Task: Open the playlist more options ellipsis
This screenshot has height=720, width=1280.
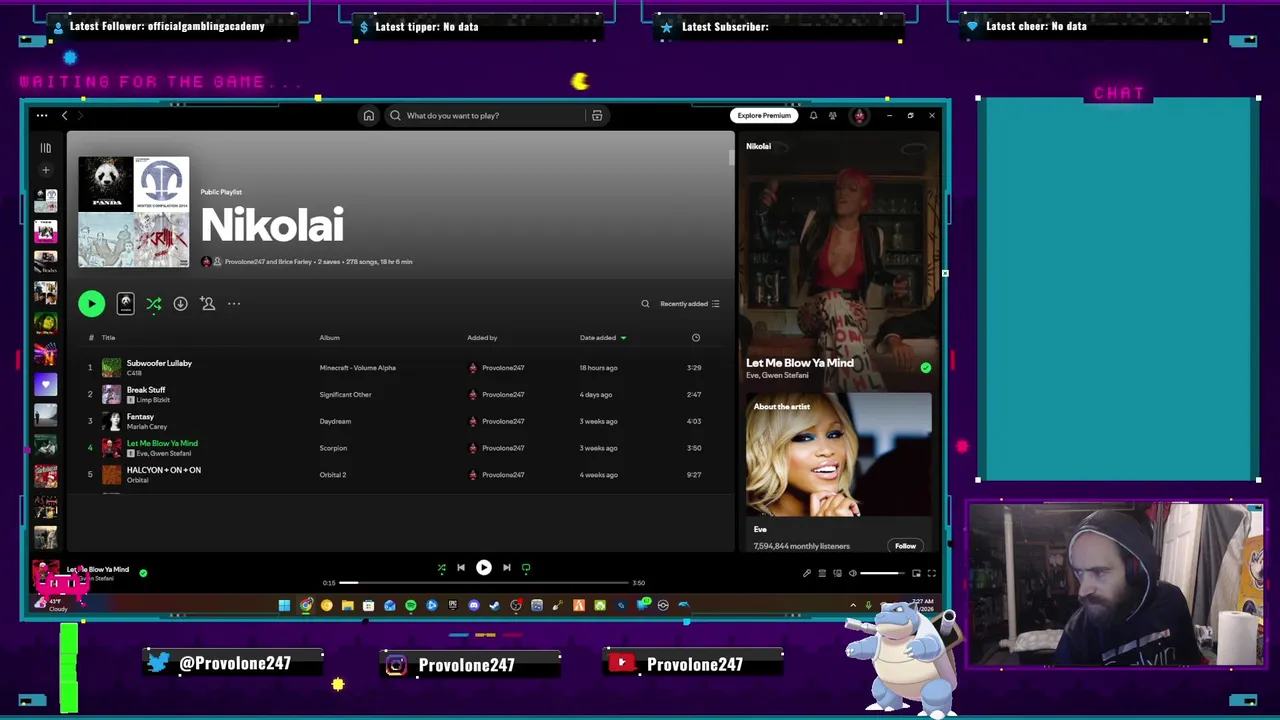Action: coord(234,304)
